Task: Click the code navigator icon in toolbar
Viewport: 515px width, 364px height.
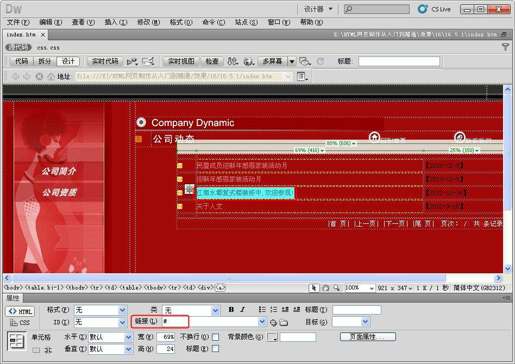Action: point(148,61)
